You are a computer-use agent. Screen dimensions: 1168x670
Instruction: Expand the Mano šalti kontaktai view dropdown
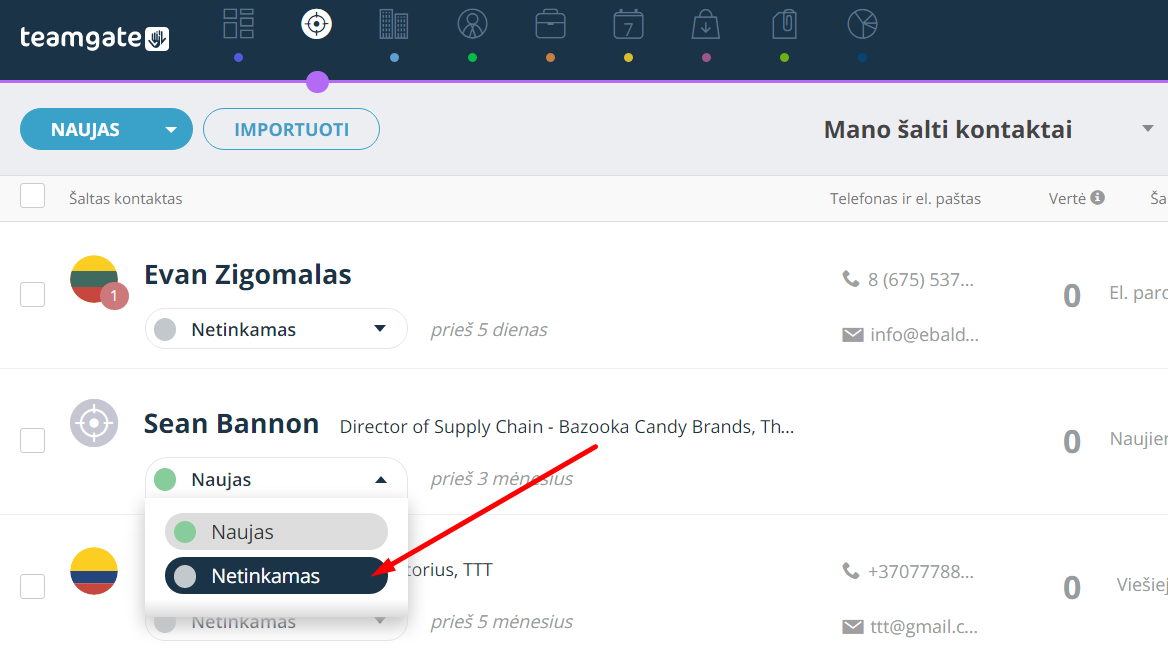(x=1148, y=129)
